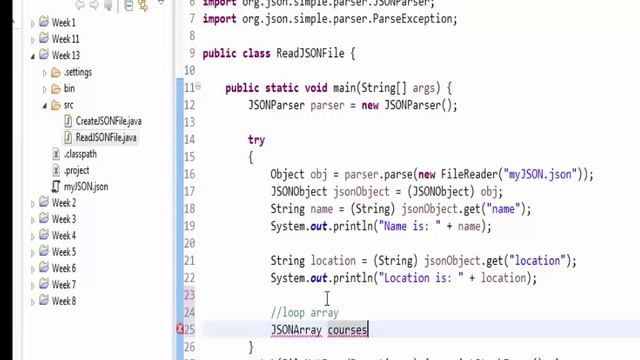Click the src folder icon
The image size is (640, 360).
(56, 105)
